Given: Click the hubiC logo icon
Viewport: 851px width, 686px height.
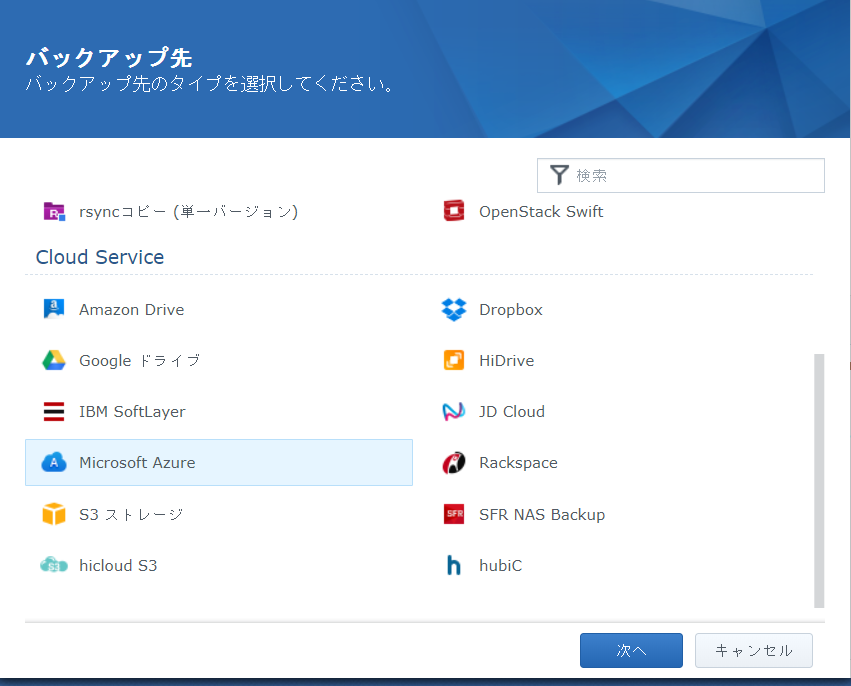Looking at the screenshot, I should click(454, 565).
